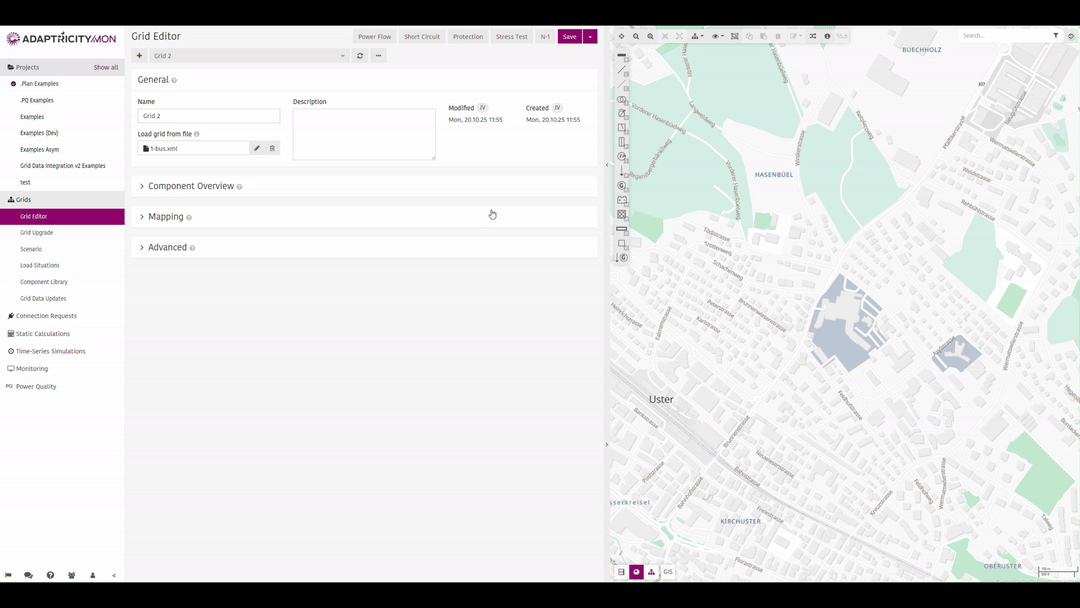Open the Grid 2 selector dropdown
This screenshot has height=608, width=1080.
click(x=248, y=56)
